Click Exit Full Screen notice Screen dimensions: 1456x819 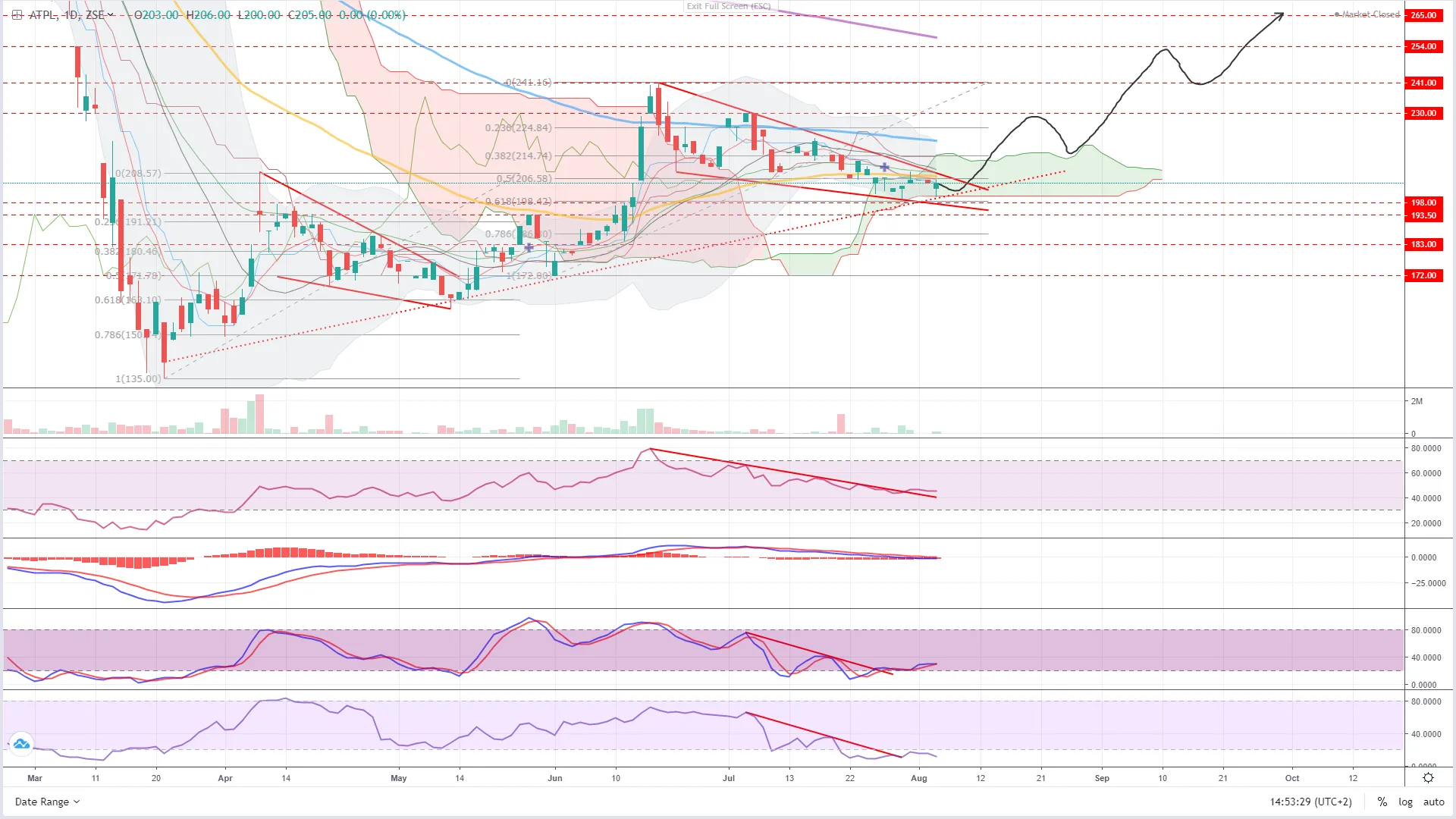[728, 6]
